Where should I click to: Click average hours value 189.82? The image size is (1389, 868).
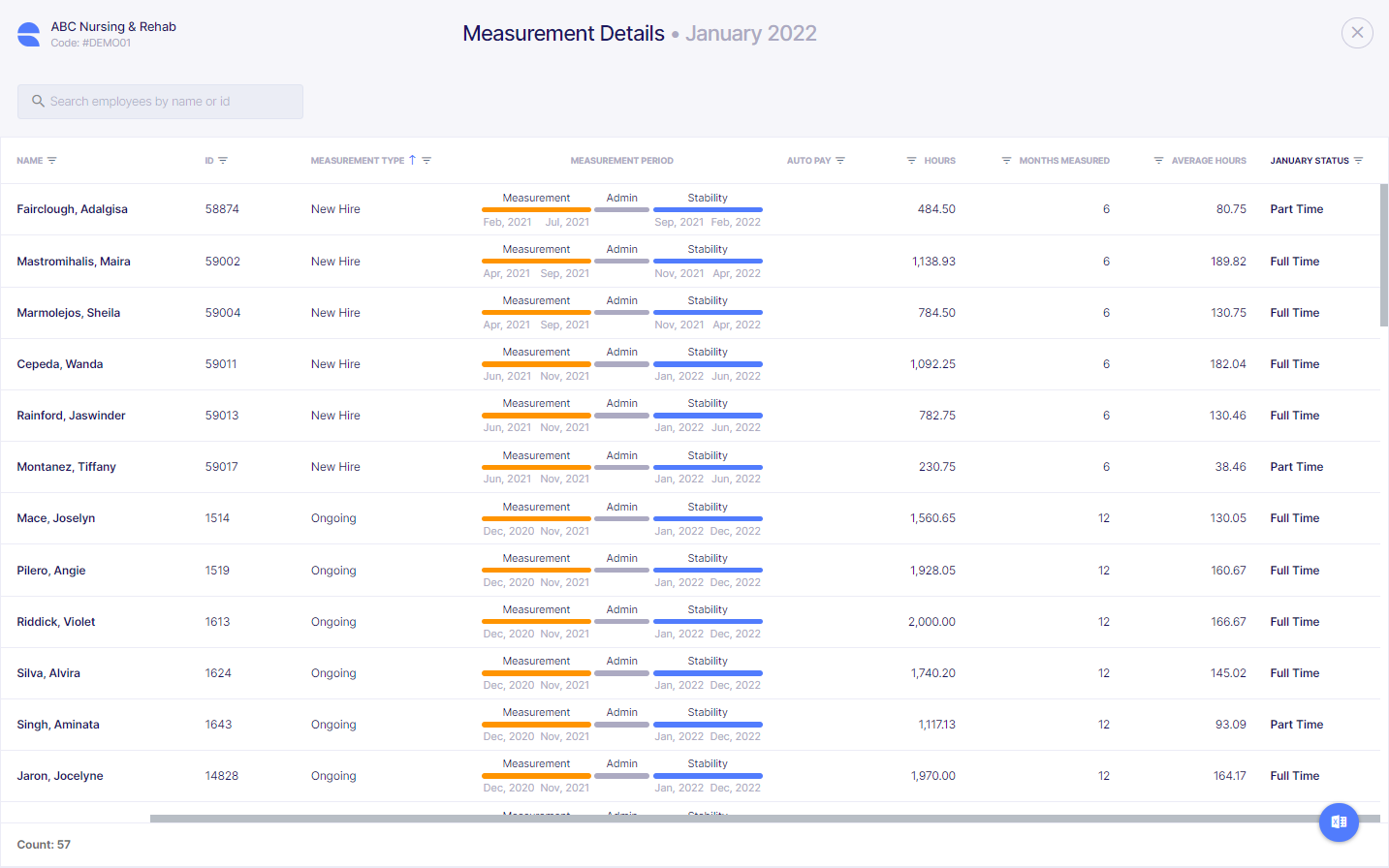click(1228, 262)
